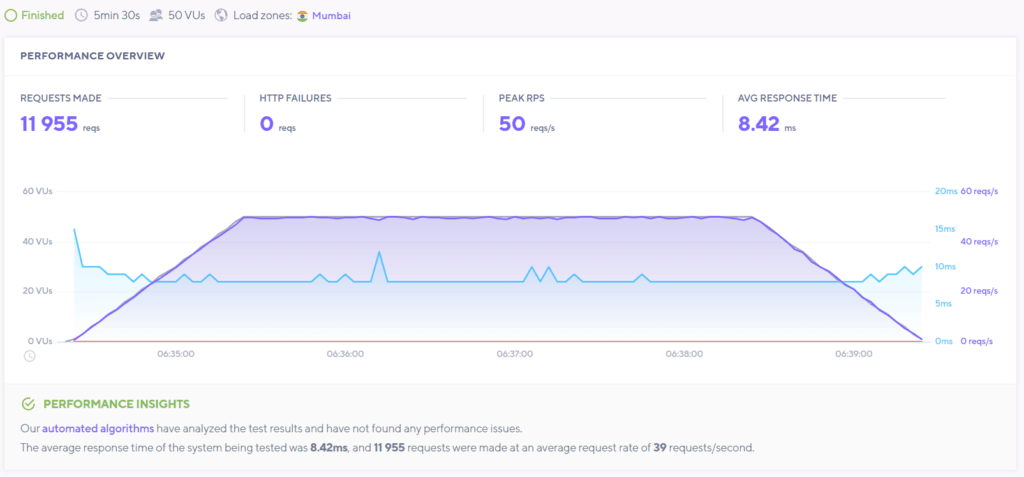Click the 06:35:00 time axis label

pyautogui.click(x=176, y=354)
